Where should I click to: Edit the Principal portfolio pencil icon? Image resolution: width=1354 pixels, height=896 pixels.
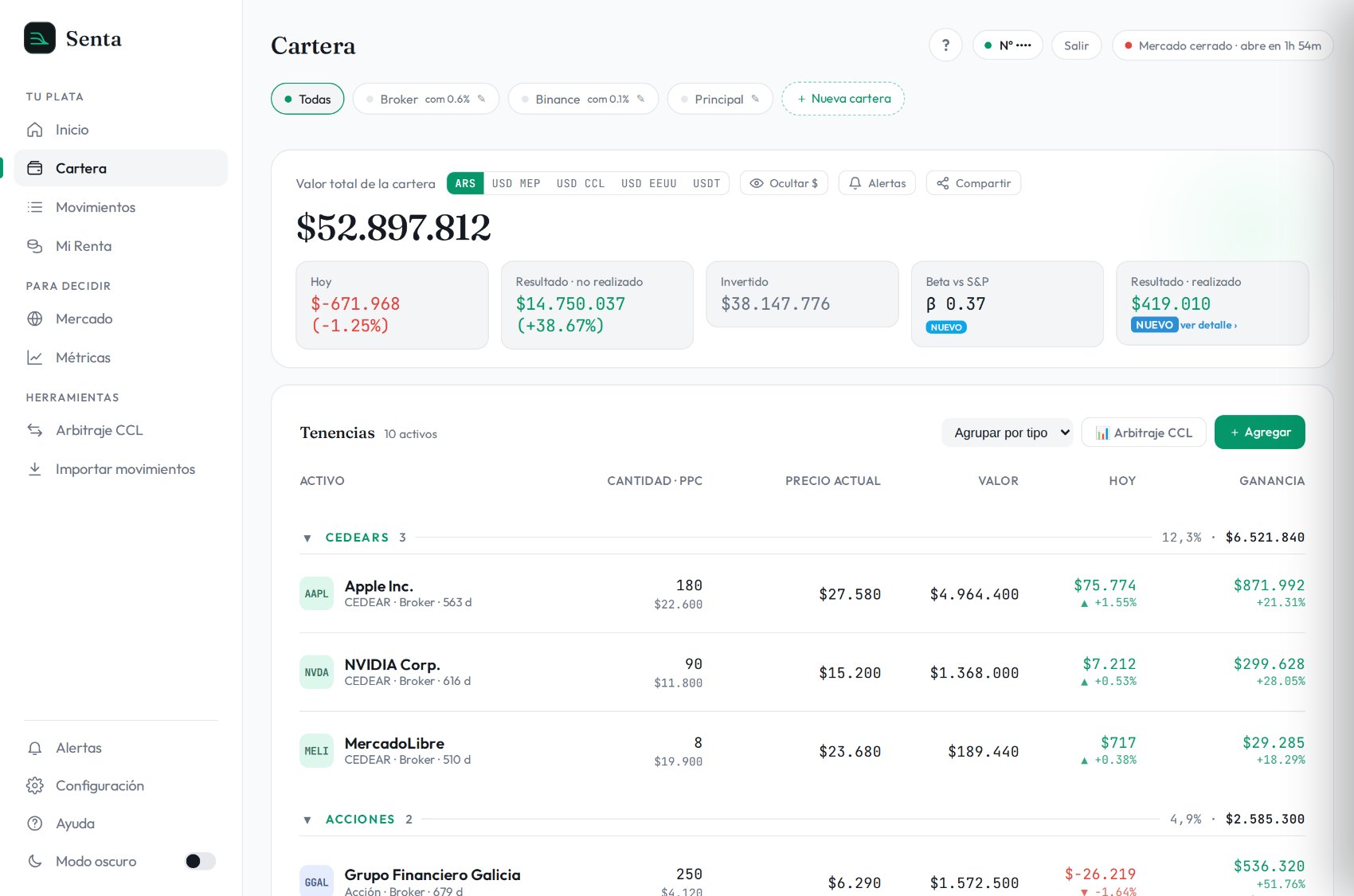coord(755,99)
